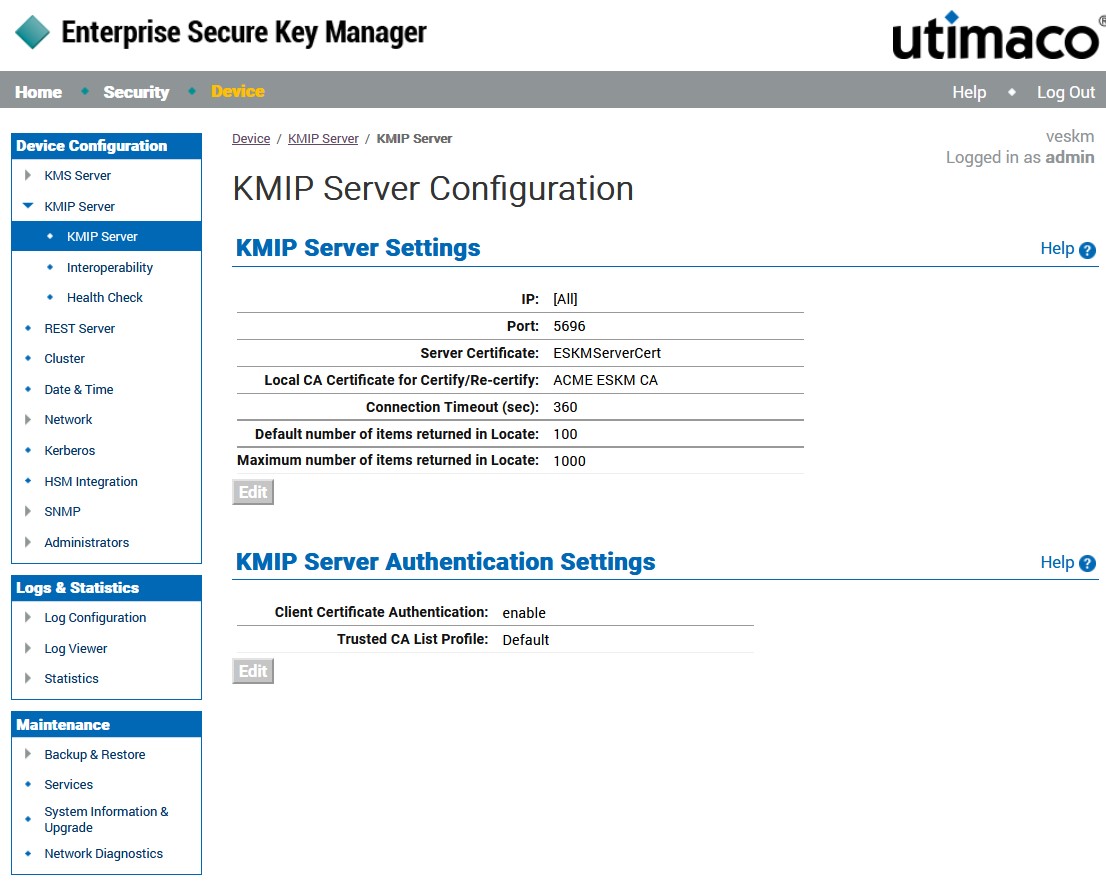Open Services in sidebar
Image resolution: width=1106 pixels, height=885 pixels.
point(68,784)
